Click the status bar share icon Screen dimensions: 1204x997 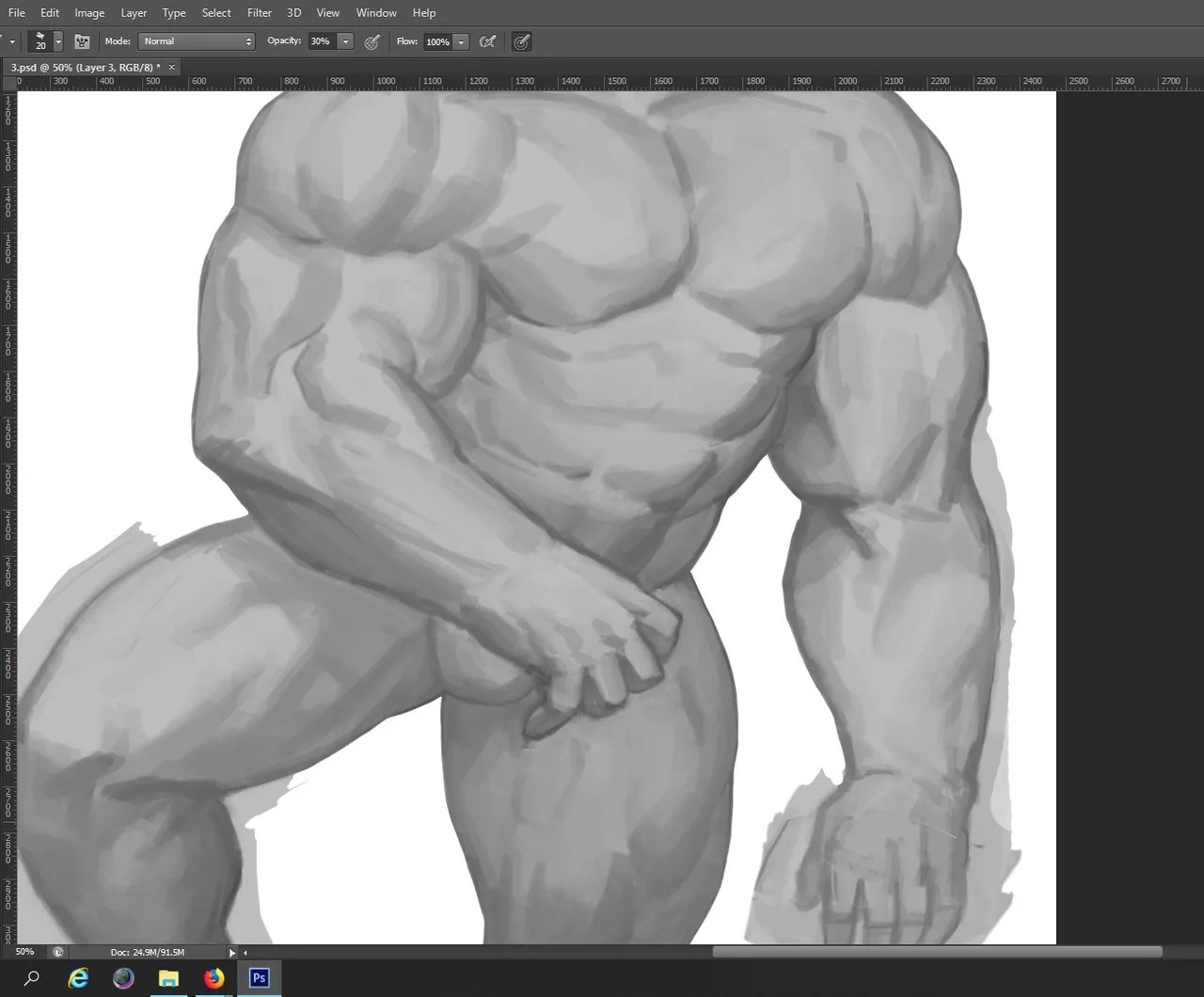[58, 952]
